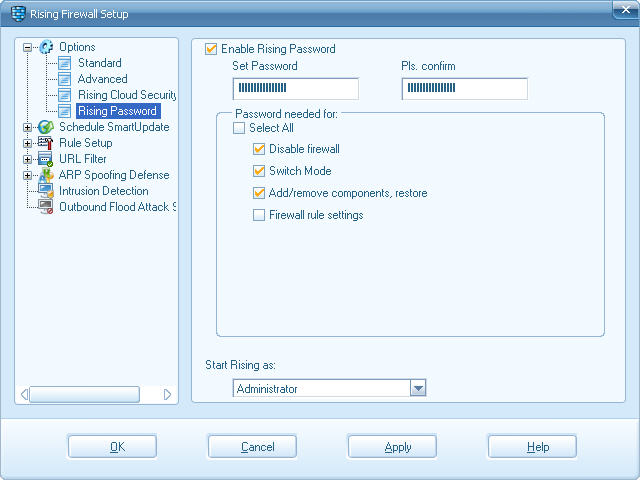
Task: Untick the Disable firewall checkbox
Action: click(259, 149)
